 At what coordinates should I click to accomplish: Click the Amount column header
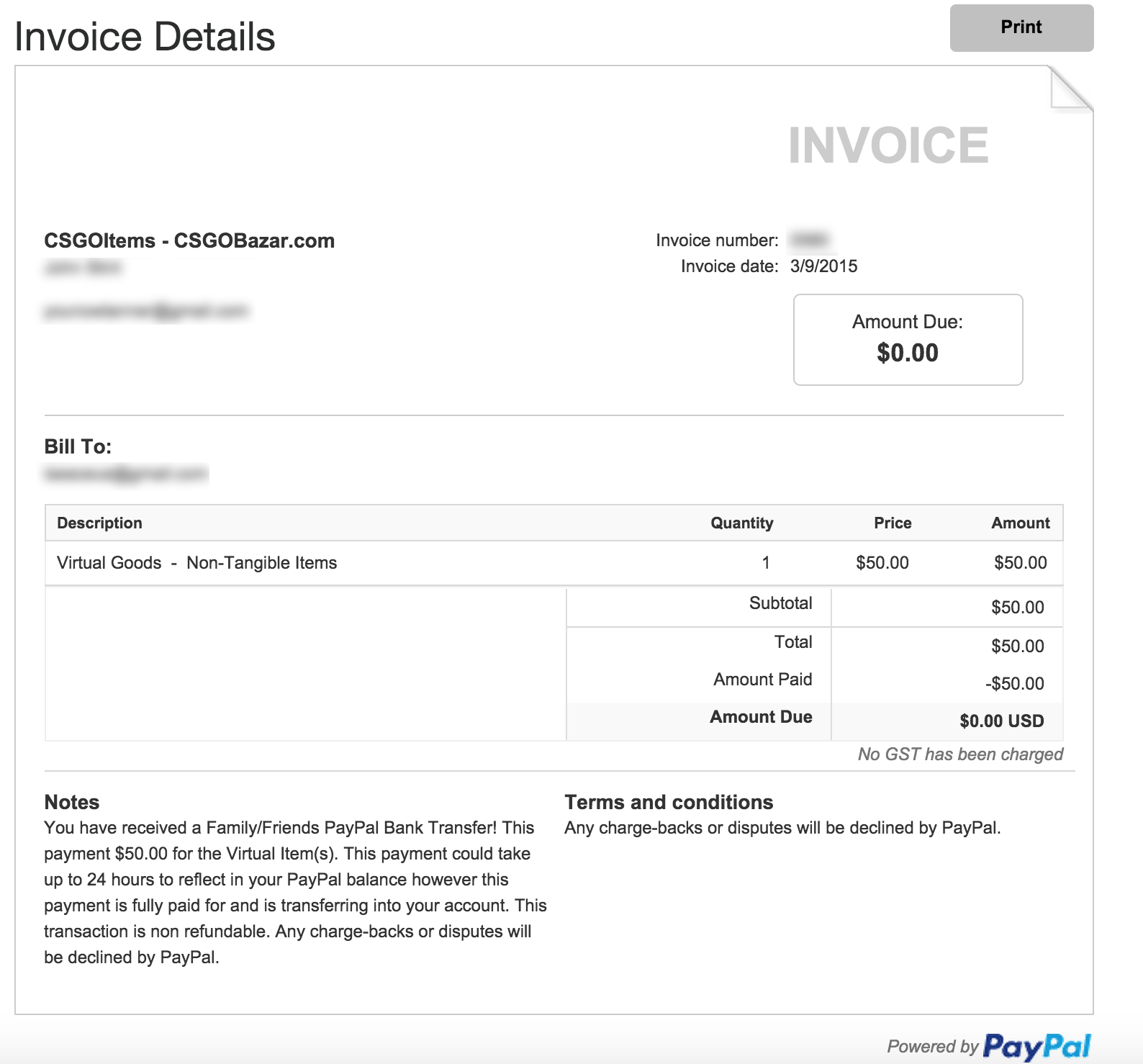pyautogui.click(x=1020, y=523)
